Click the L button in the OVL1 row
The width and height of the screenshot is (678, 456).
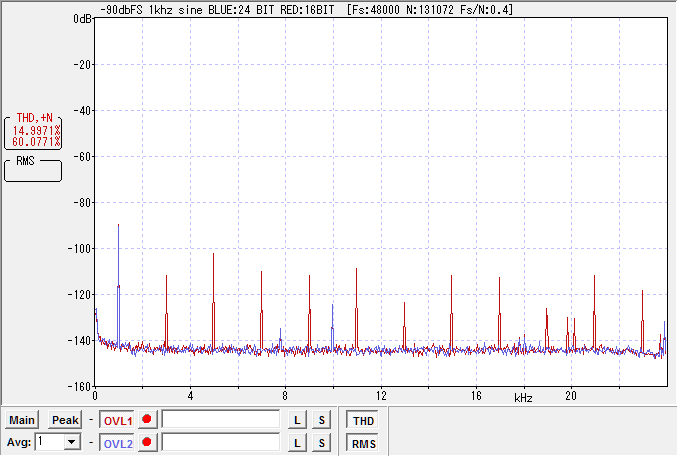(x=297, y=420)
